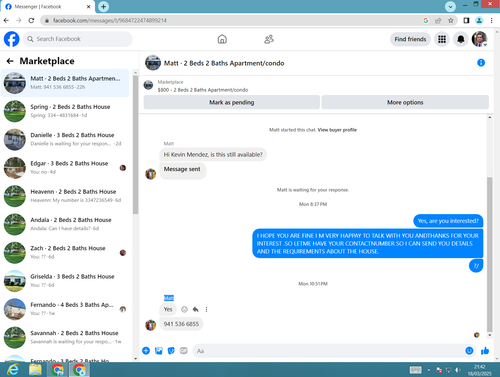Click the Search Facebook field
Screen dimensions: 500x377
click(x=78, y=39)
